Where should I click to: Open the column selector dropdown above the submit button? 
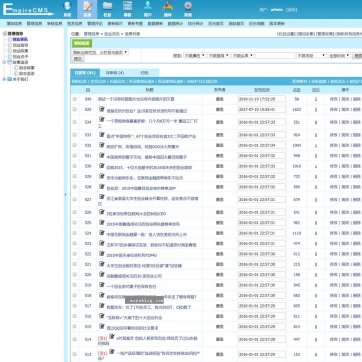pyautogui.click(x=100, y=52)
